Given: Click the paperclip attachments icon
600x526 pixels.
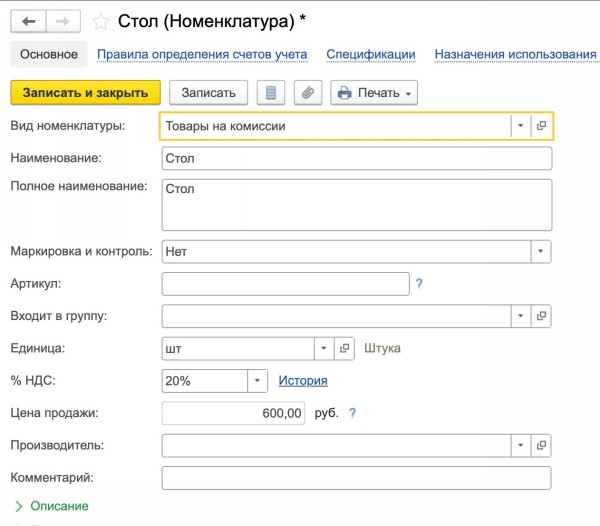Looking at the screenshot, I should (x=307, y=93).
